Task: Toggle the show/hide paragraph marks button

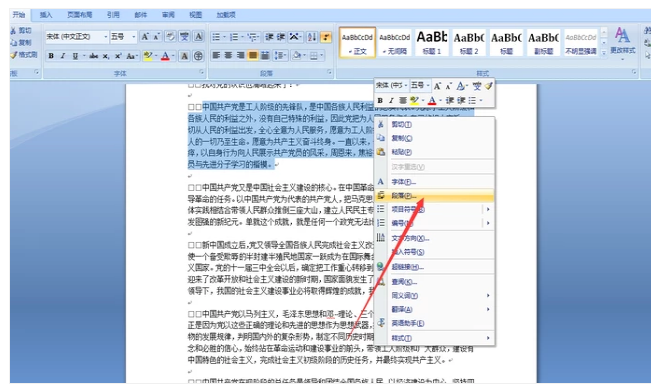Action: pos(326,37)
